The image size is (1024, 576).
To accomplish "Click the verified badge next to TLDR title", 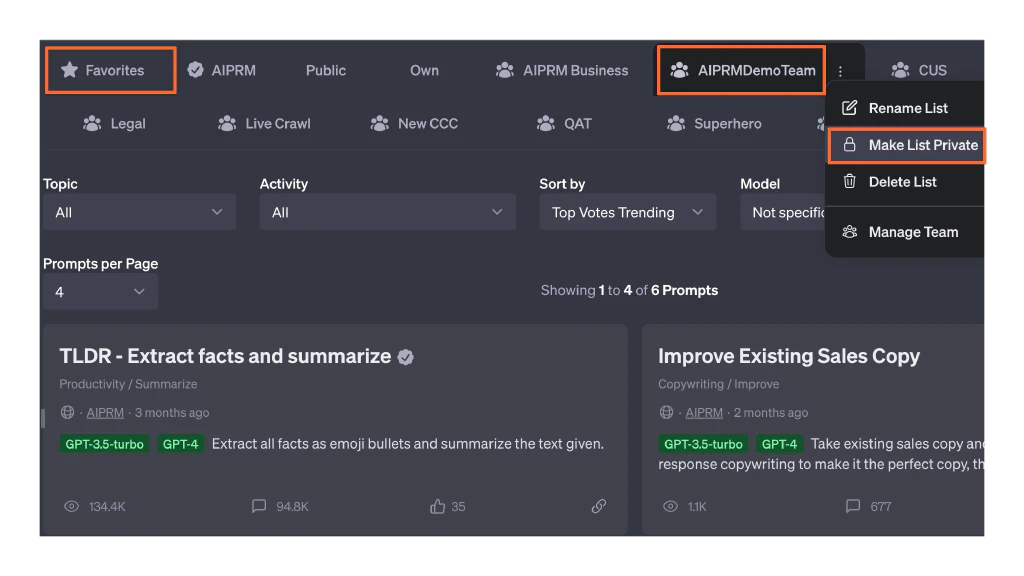I will pos(406,357).
